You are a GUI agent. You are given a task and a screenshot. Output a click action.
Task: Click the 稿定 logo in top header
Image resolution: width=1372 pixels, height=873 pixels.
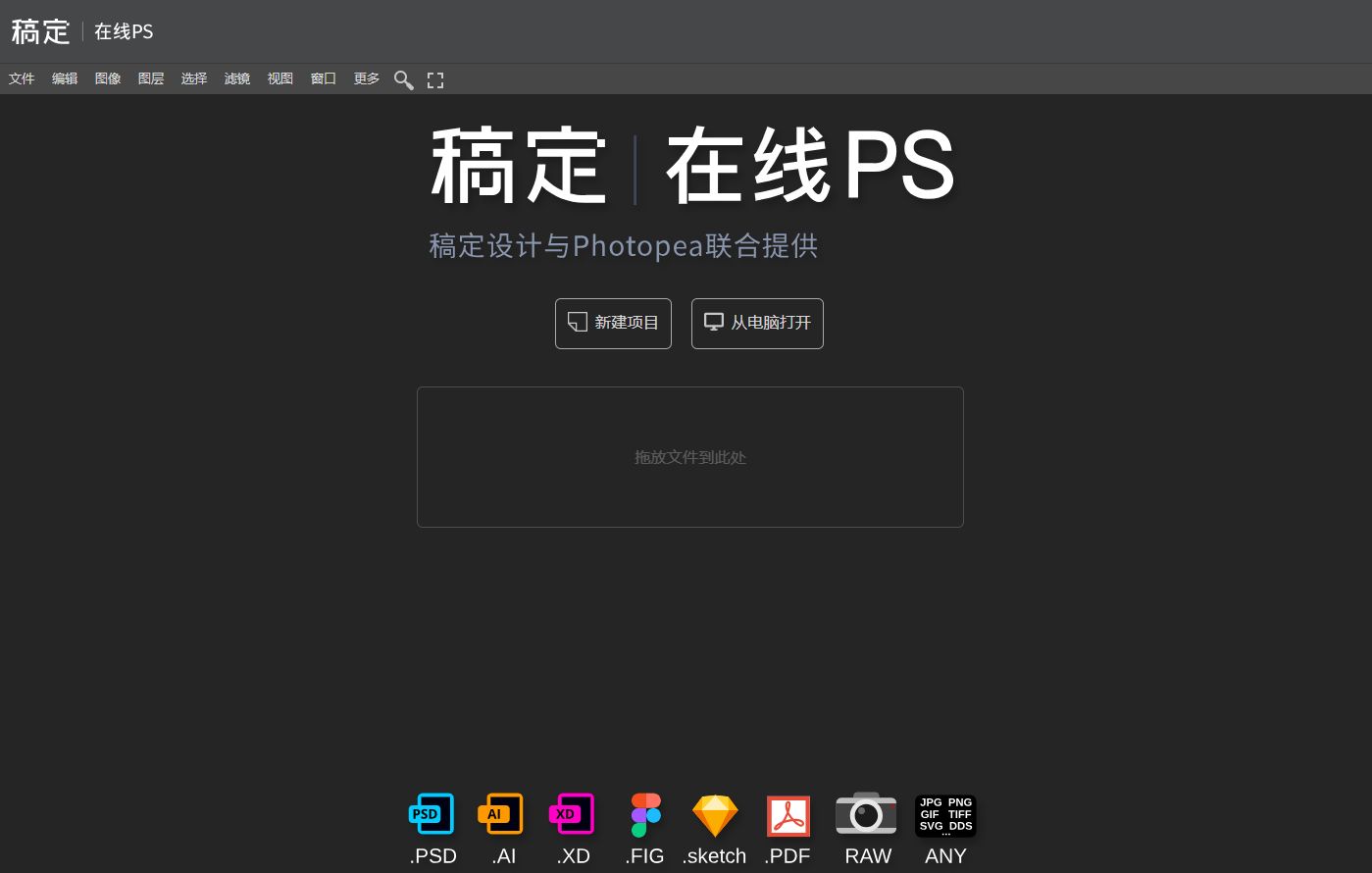40,31
